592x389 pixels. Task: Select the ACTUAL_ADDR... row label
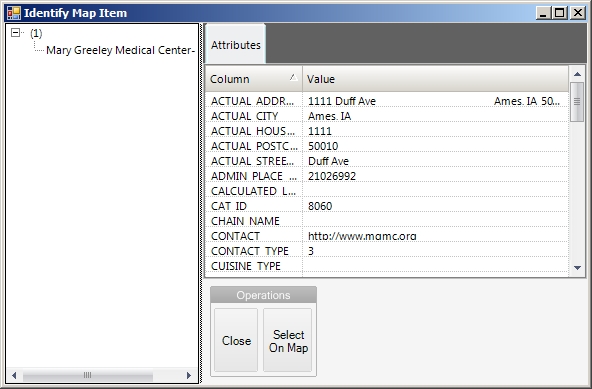252,101
